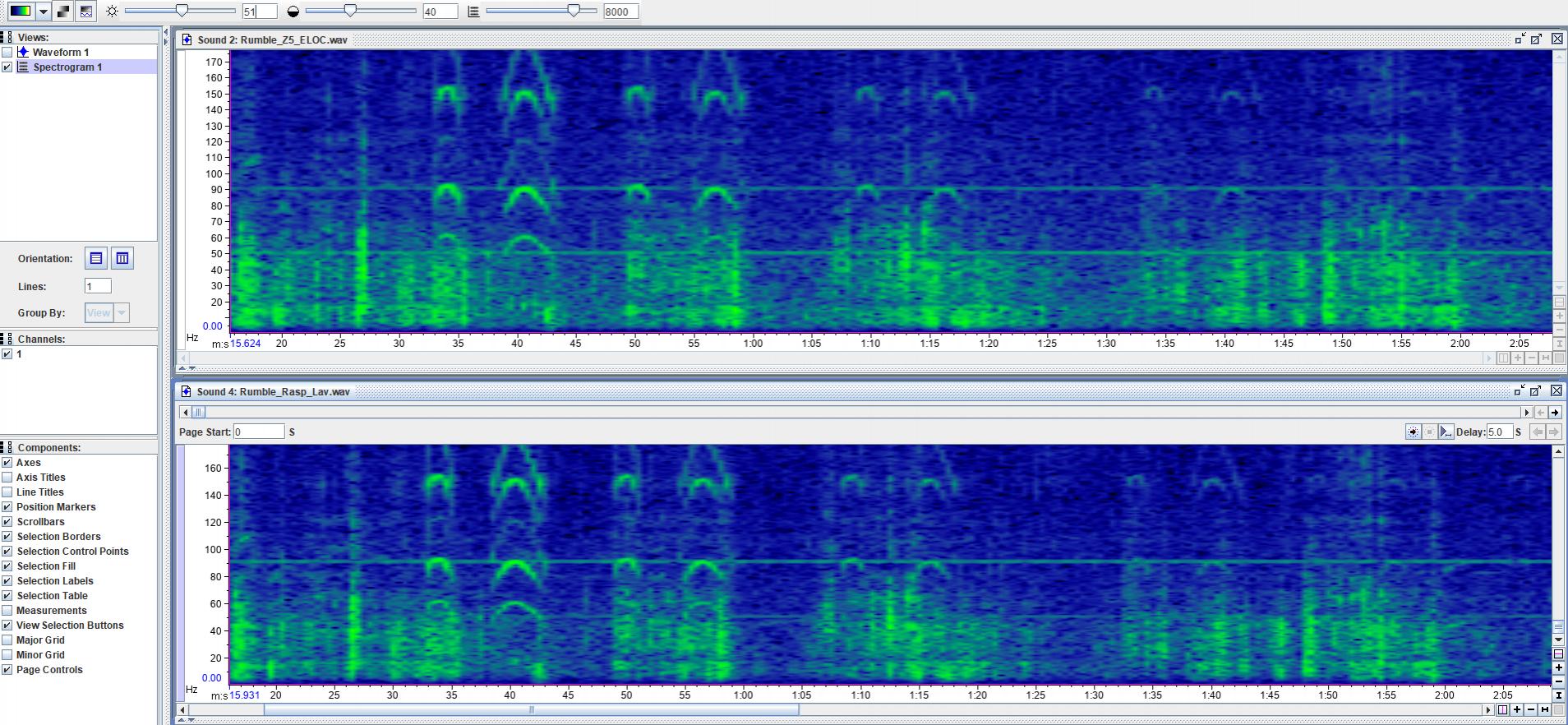Screen dimensions: 1568x725
Task: Adjust the spectrogram window size slider
Action: point(573,11)
